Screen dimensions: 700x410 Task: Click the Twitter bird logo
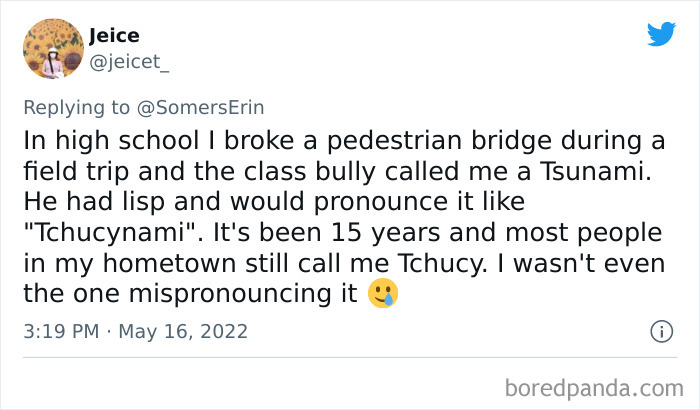tap(661, 34)
